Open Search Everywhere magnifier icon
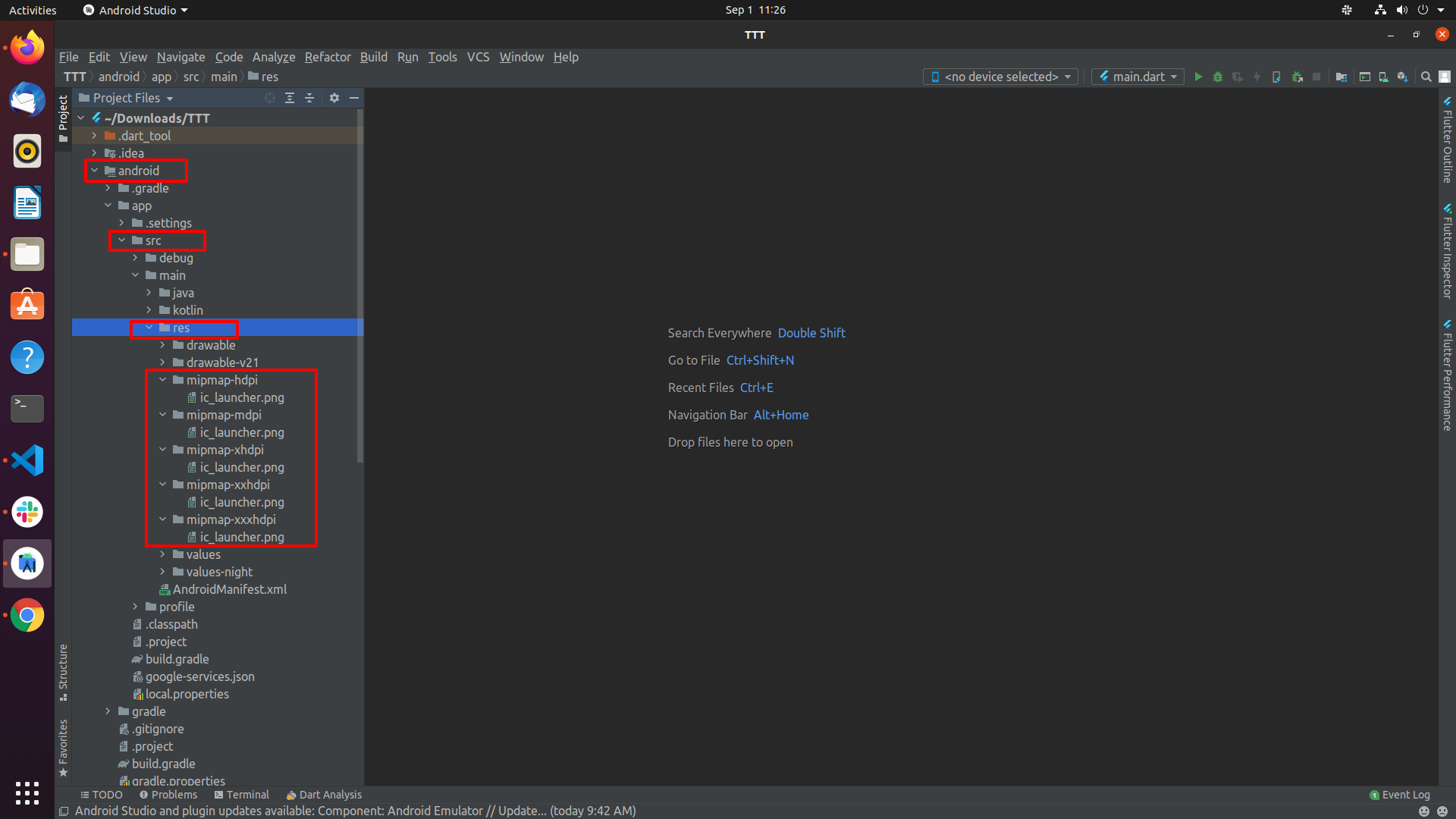The height and width of the screenshot is (819, 1456). tap(1426, 77)
